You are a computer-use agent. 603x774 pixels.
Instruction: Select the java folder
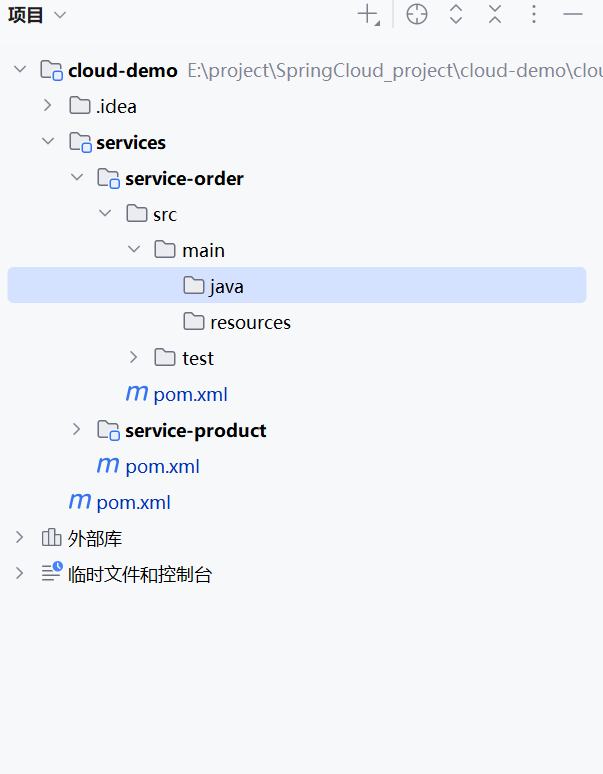pyautogui.click(x=226, y=286)
